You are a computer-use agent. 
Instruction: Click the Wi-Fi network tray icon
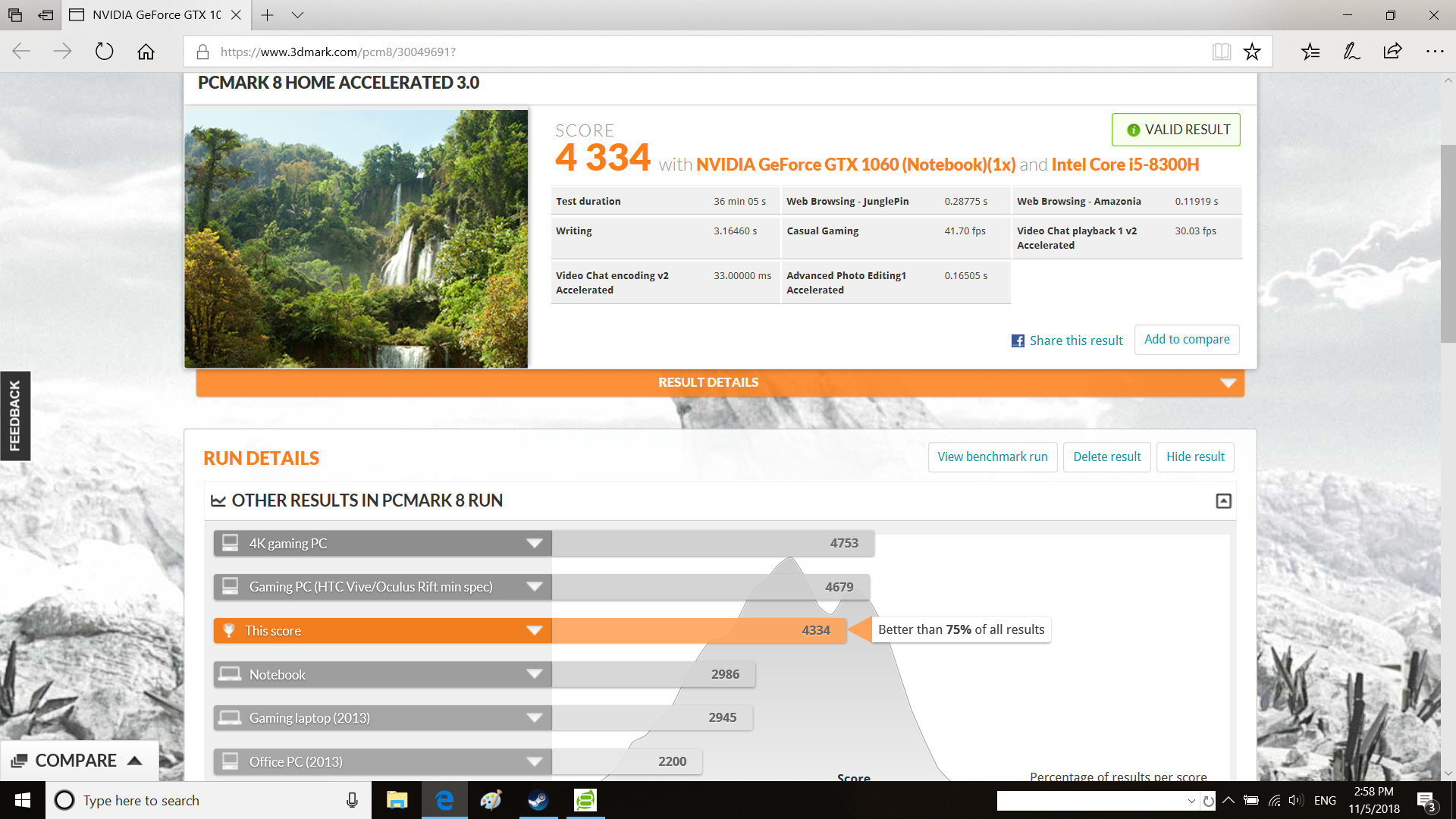[x=1274, y=800]
